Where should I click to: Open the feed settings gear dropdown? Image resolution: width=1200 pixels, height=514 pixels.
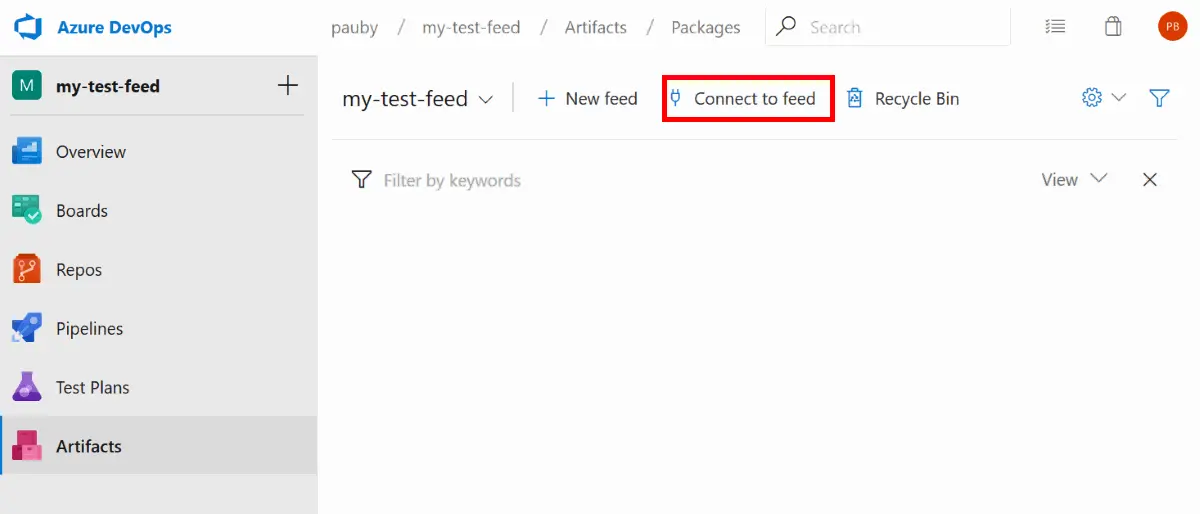[1103, 98]
